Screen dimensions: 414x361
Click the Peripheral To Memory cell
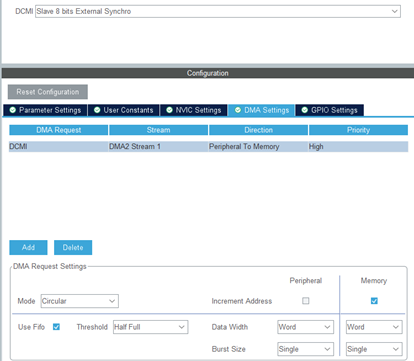[258, 147]
